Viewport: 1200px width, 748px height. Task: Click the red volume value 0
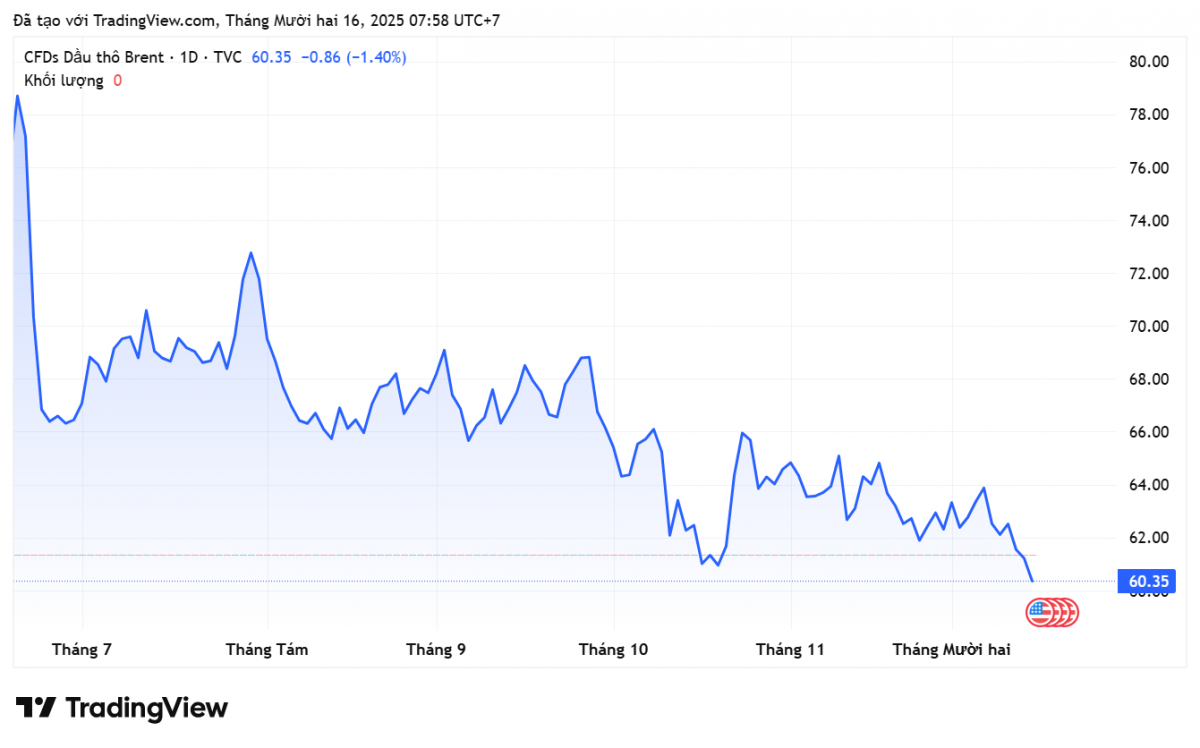click(117, 80)
